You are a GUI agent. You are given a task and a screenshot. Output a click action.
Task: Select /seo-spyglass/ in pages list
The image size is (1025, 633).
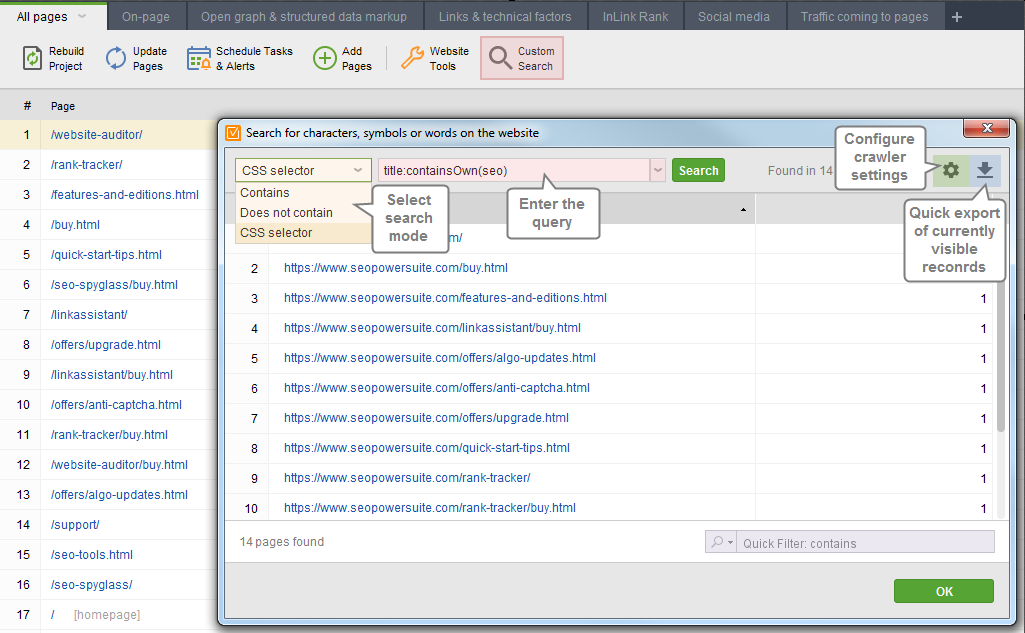click(92, 585)
